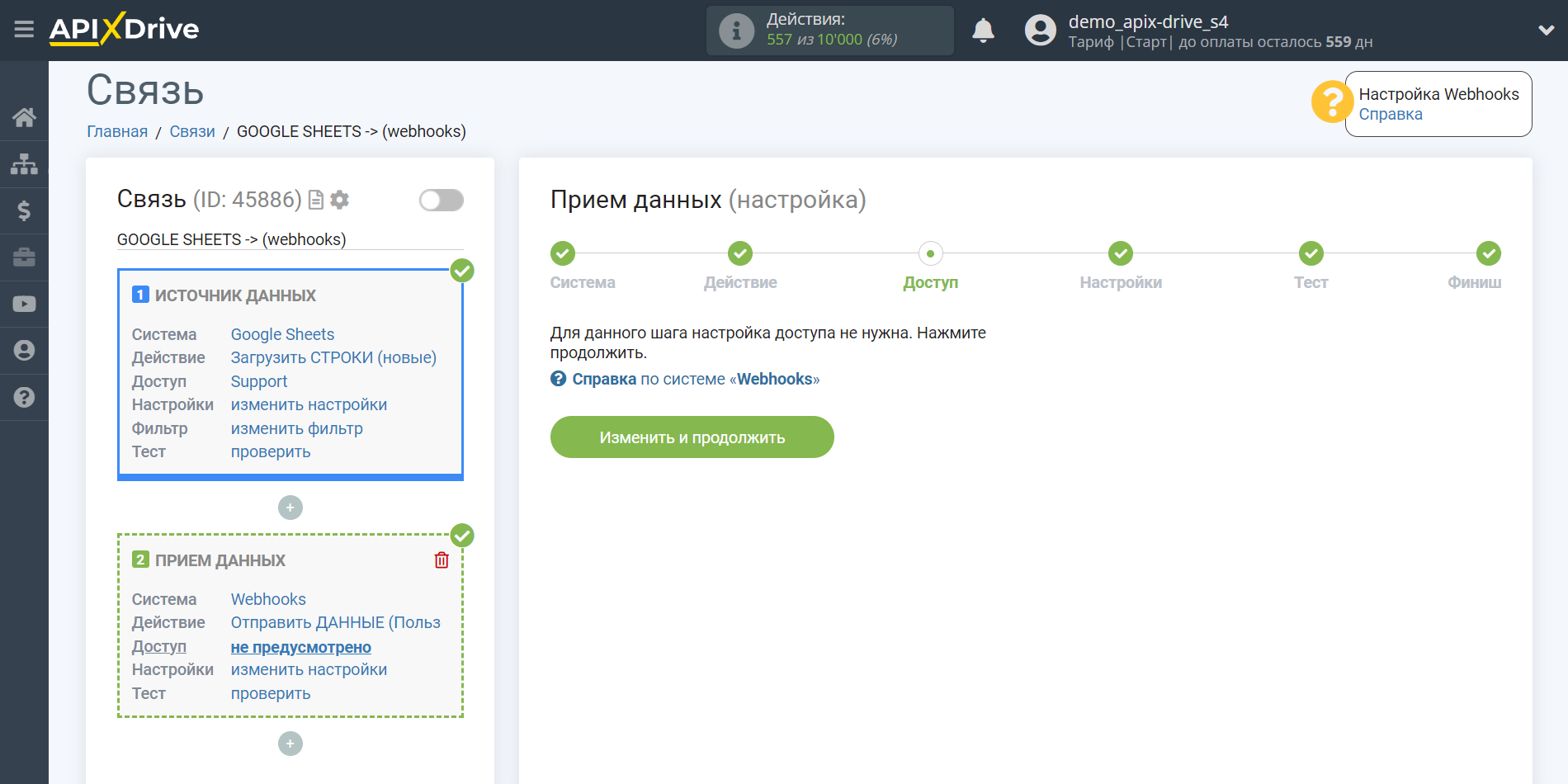Screen dimensions: 1568x784
Task: Click the ПРИЕМ ДАННЫХ header
Action: [220, 560]
